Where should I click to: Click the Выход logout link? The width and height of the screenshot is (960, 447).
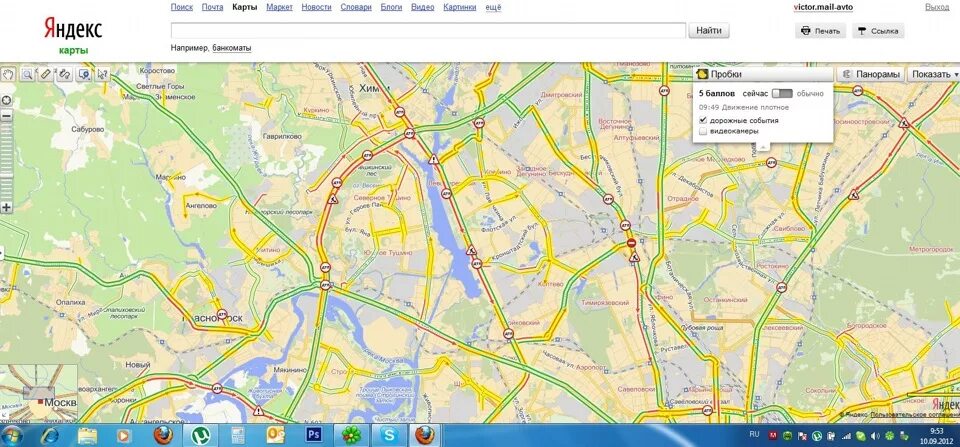(937, 7)
